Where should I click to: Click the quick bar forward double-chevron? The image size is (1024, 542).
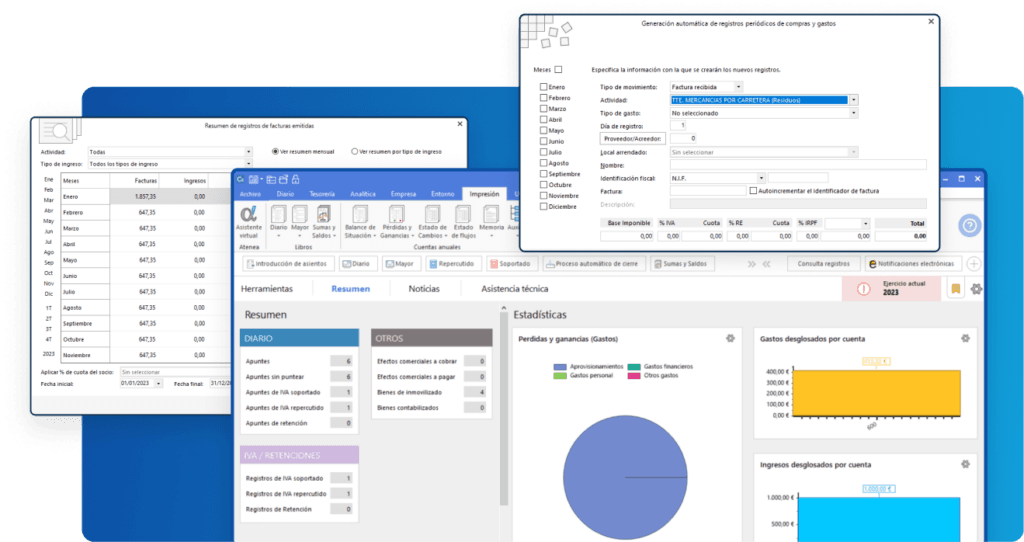(752, 264)
